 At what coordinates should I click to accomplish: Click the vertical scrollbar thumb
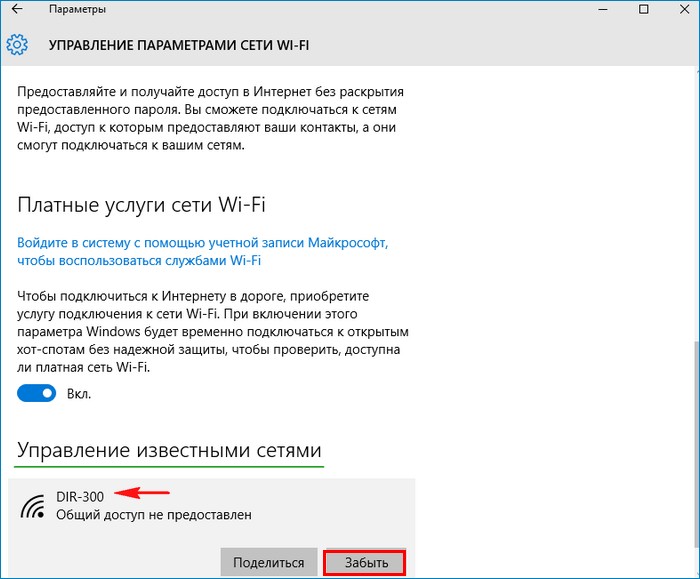pos(696,444)
